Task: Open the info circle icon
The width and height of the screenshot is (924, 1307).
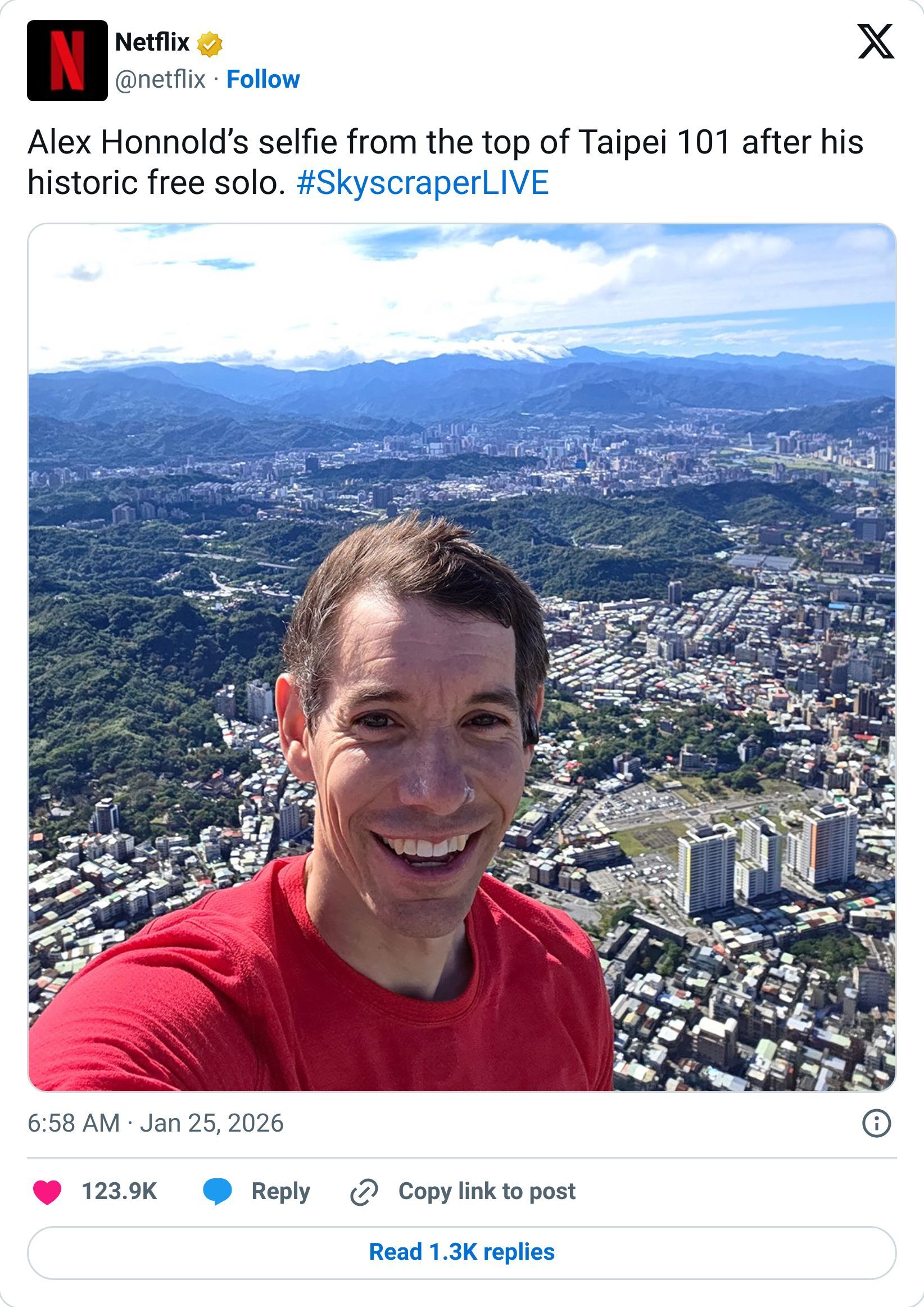Action: [876, 1123]
